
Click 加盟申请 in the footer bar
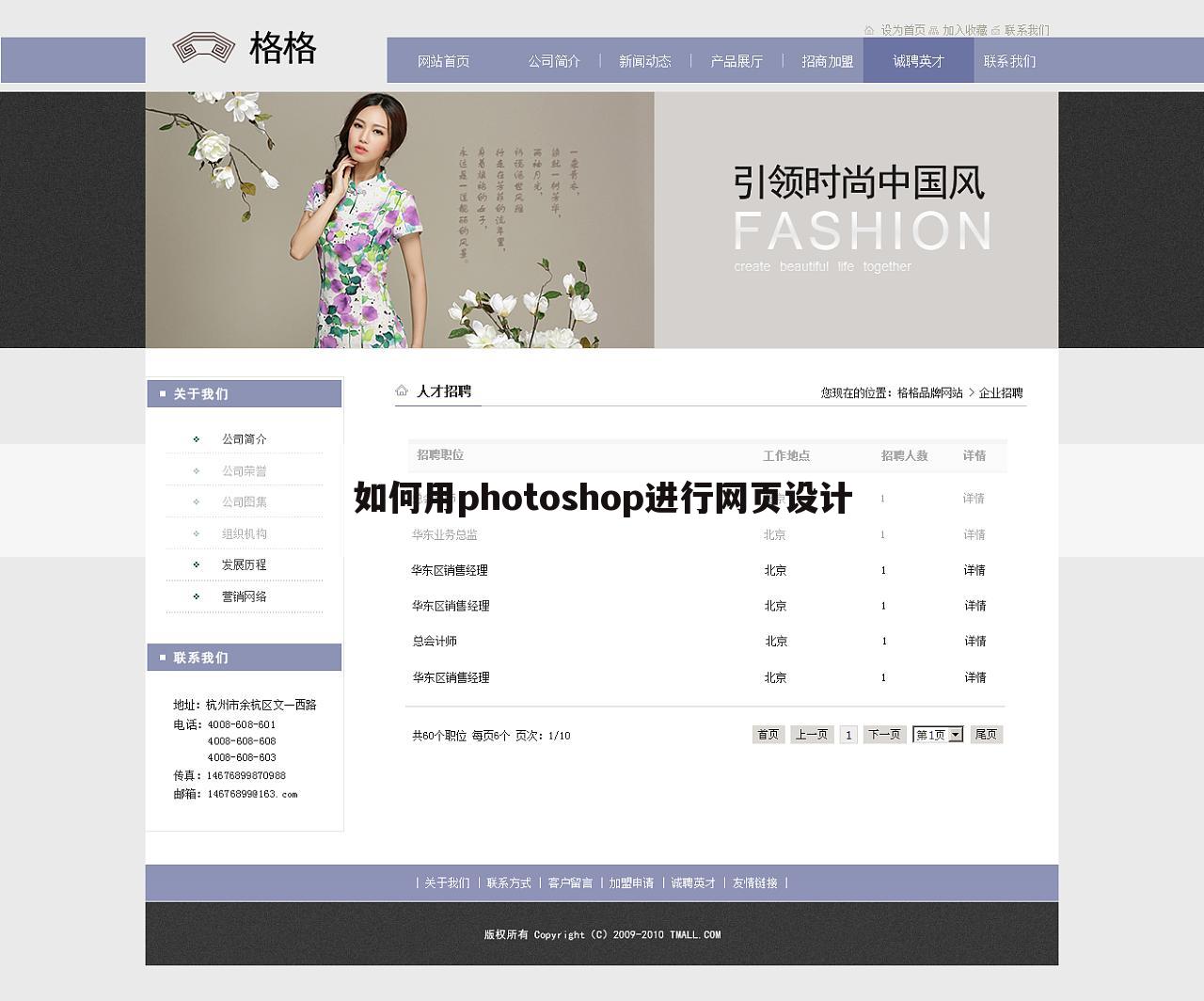point(631,883)
